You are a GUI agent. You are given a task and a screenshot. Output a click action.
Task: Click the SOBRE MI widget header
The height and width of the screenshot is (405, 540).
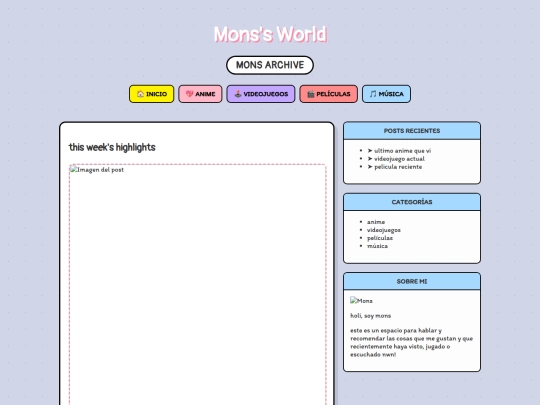click(x=412, y=281)
